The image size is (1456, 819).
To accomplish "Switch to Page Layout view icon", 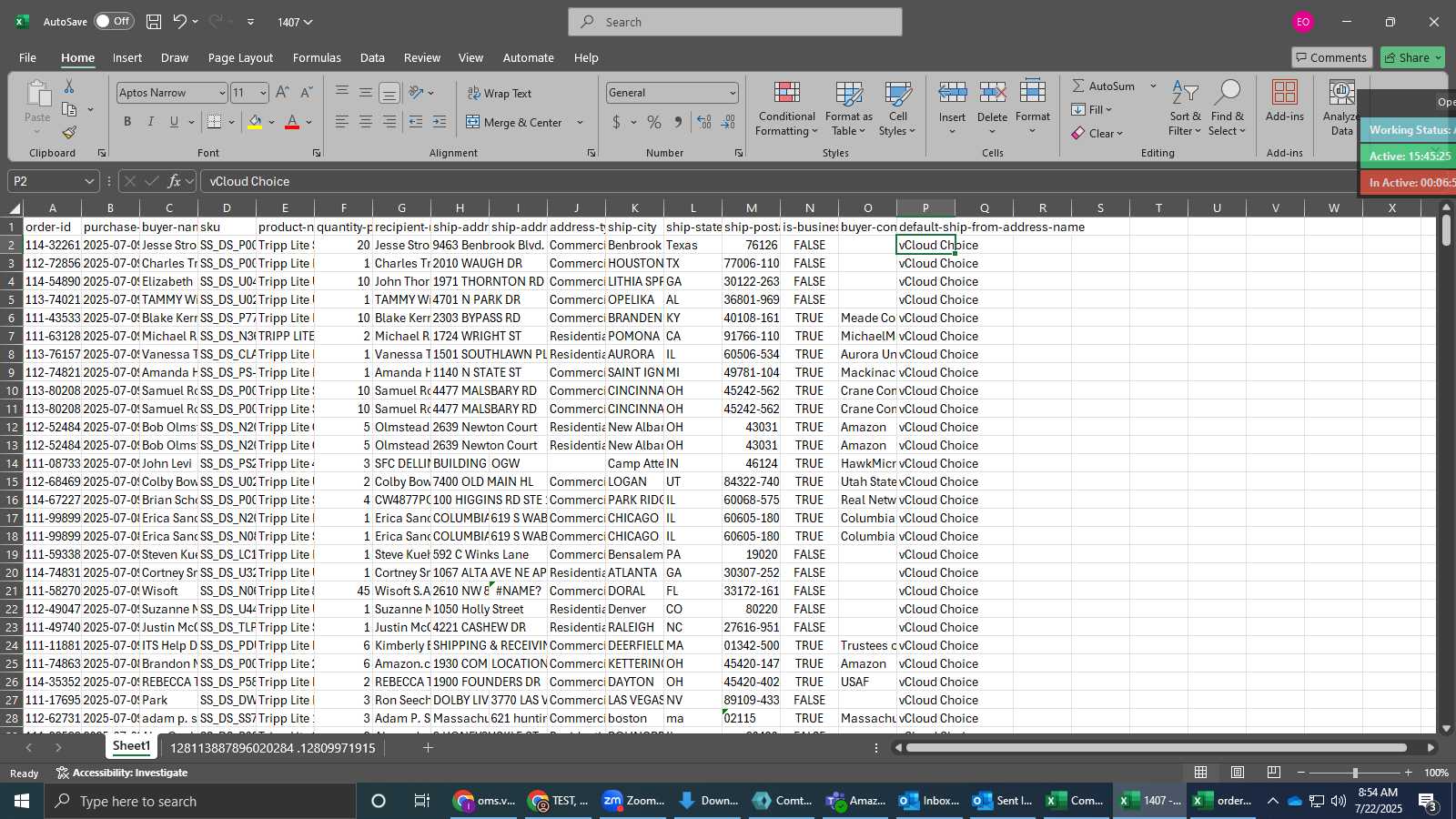I will 1238,773.
